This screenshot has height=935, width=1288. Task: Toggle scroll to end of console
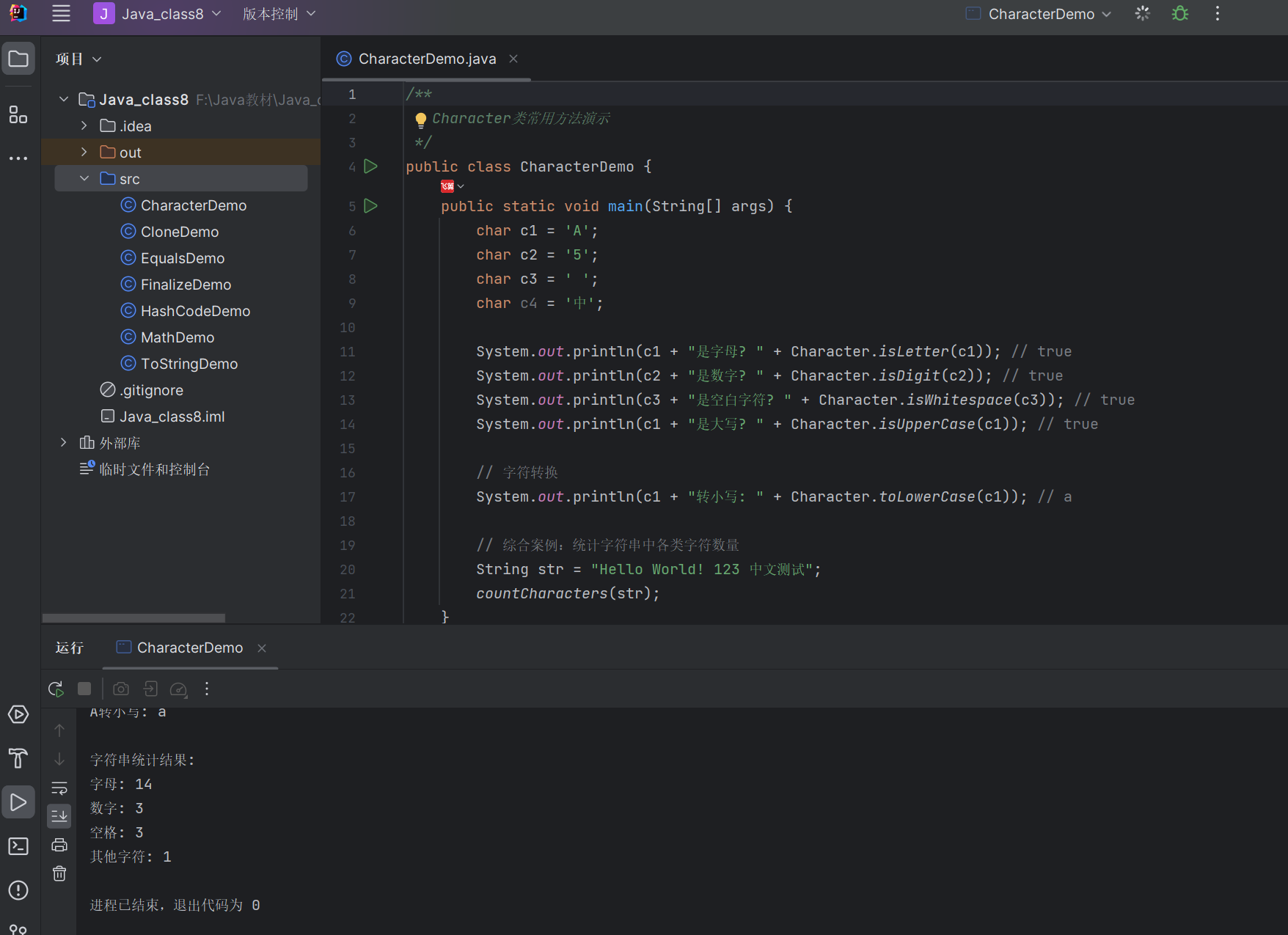[x=59, y=815]
